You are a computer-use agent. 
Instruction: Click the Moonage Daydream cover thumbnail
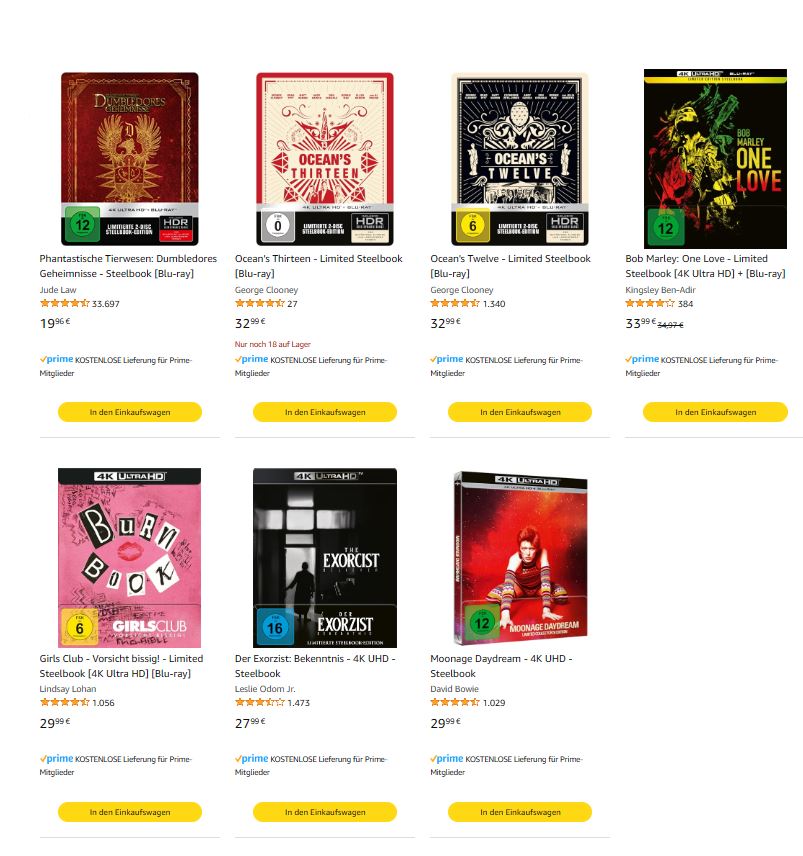pos(520,558)
